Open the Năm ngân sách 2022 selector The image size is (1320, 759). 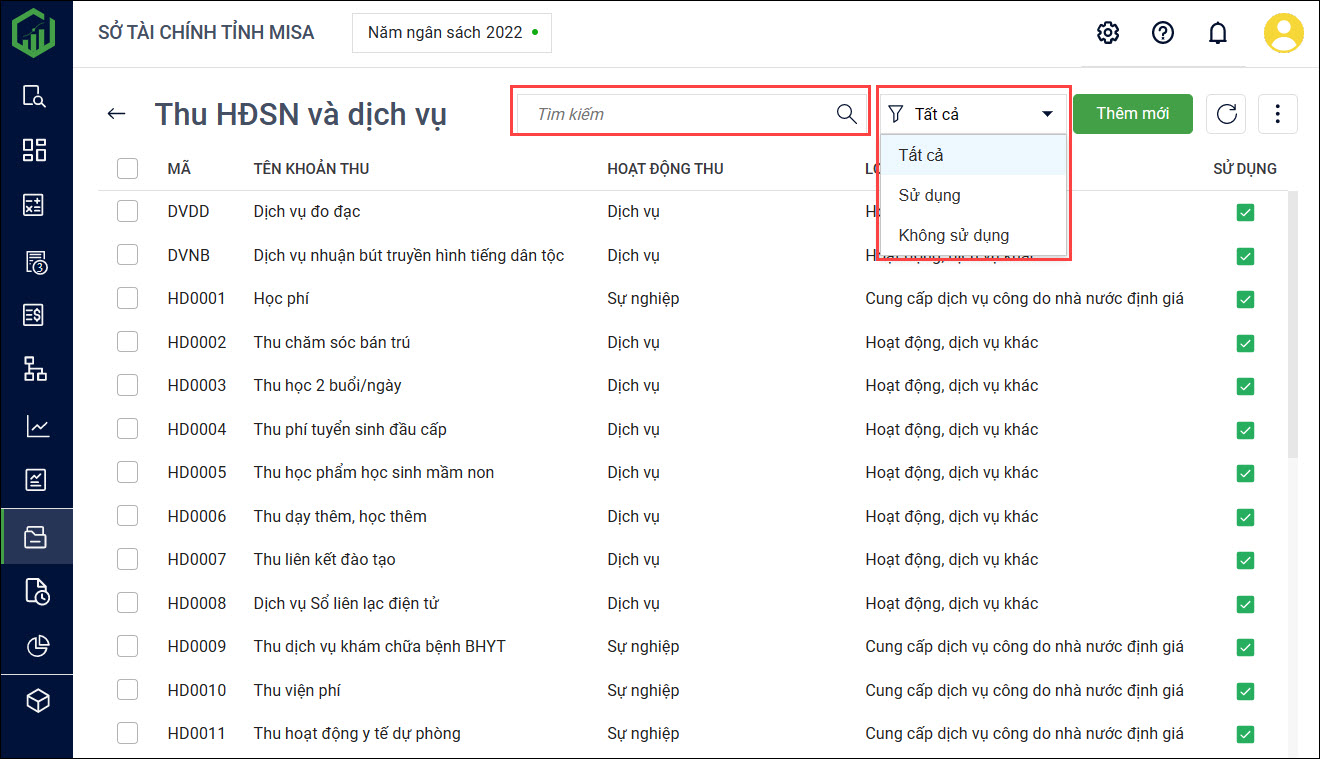pyautogui.click(x=452, y=33)
